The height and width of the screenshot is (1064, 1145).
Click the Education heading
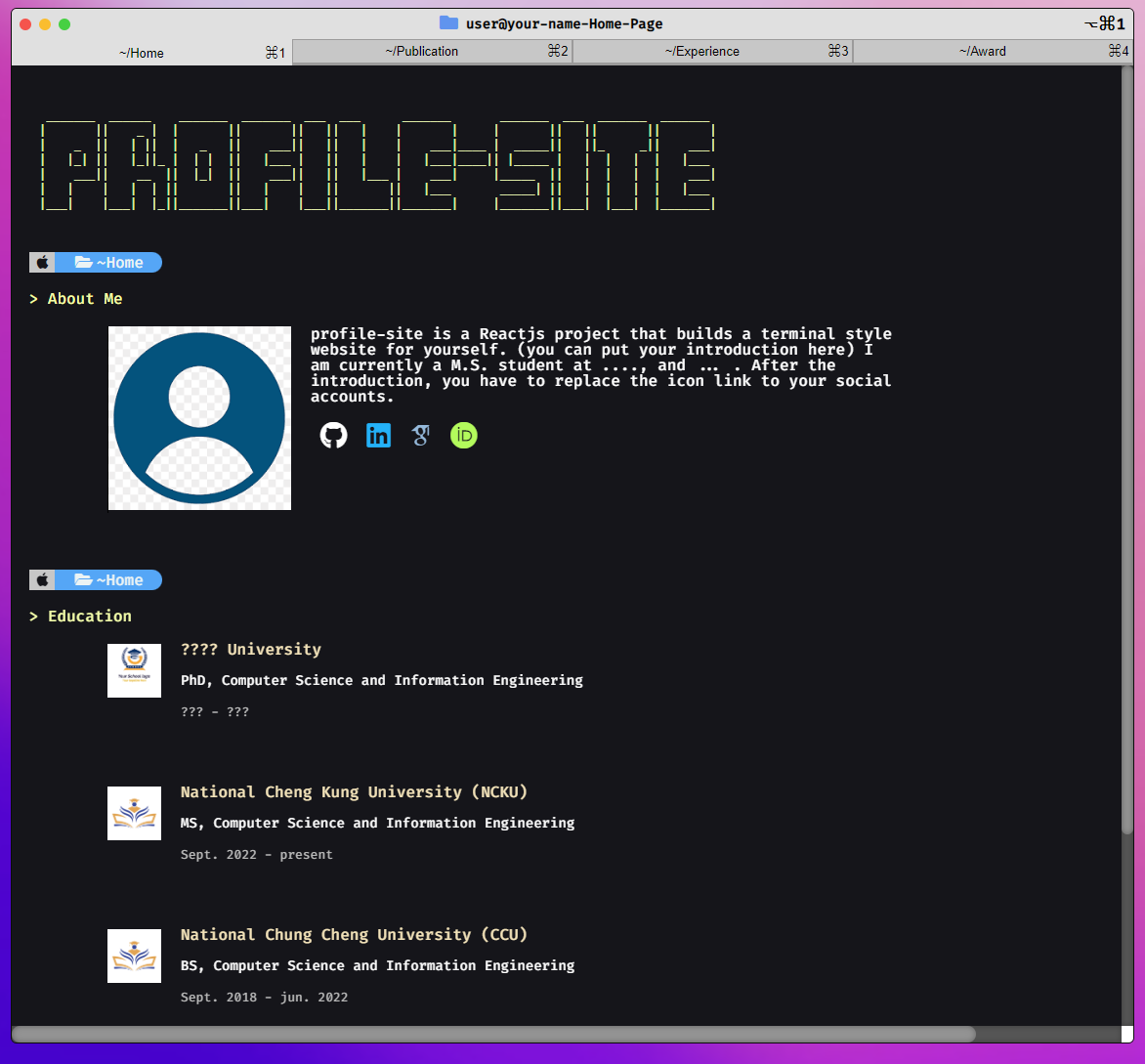[90, 617]
